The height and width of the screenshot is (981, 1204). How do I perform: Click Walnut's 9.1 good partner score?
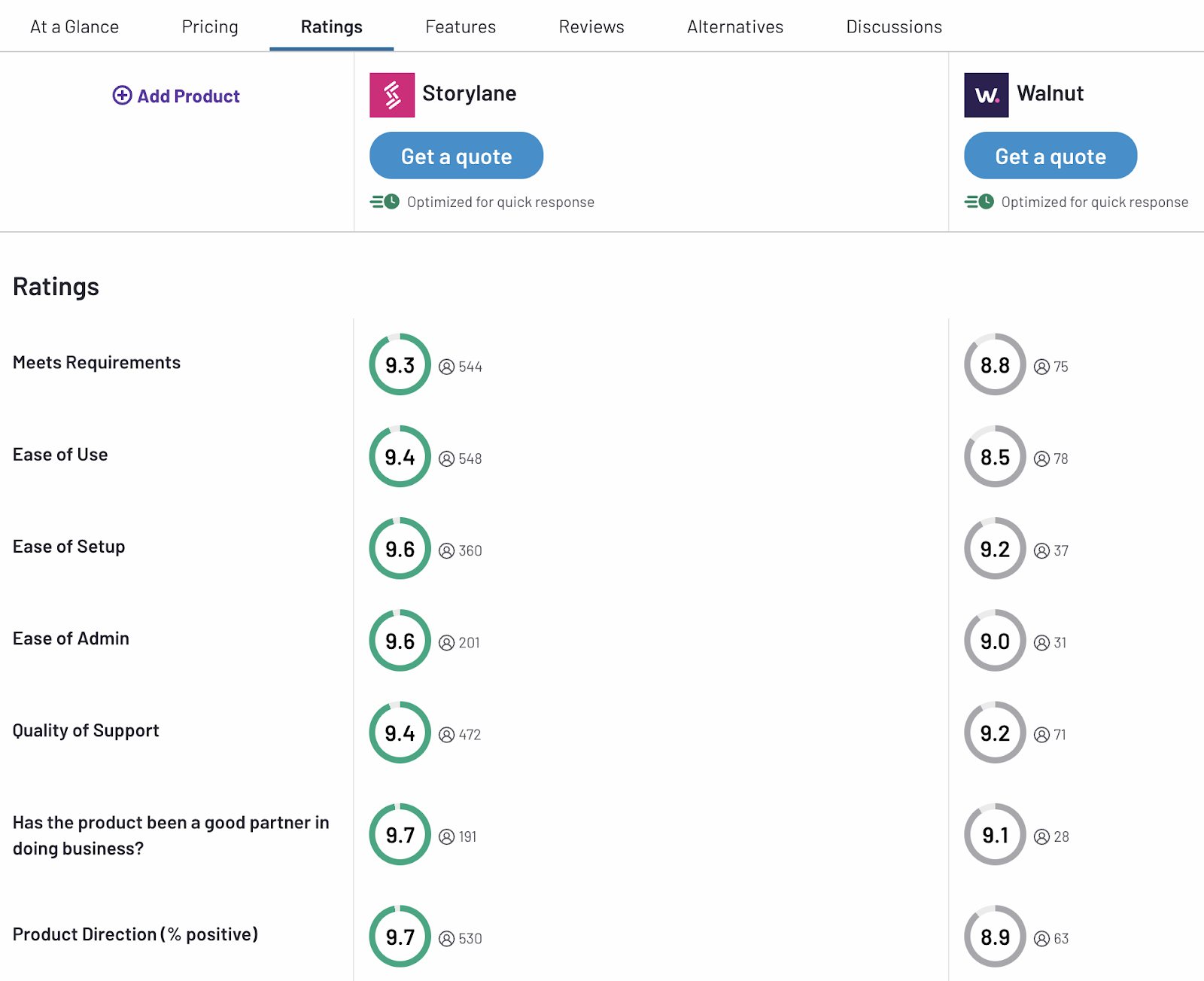point(995,834)
